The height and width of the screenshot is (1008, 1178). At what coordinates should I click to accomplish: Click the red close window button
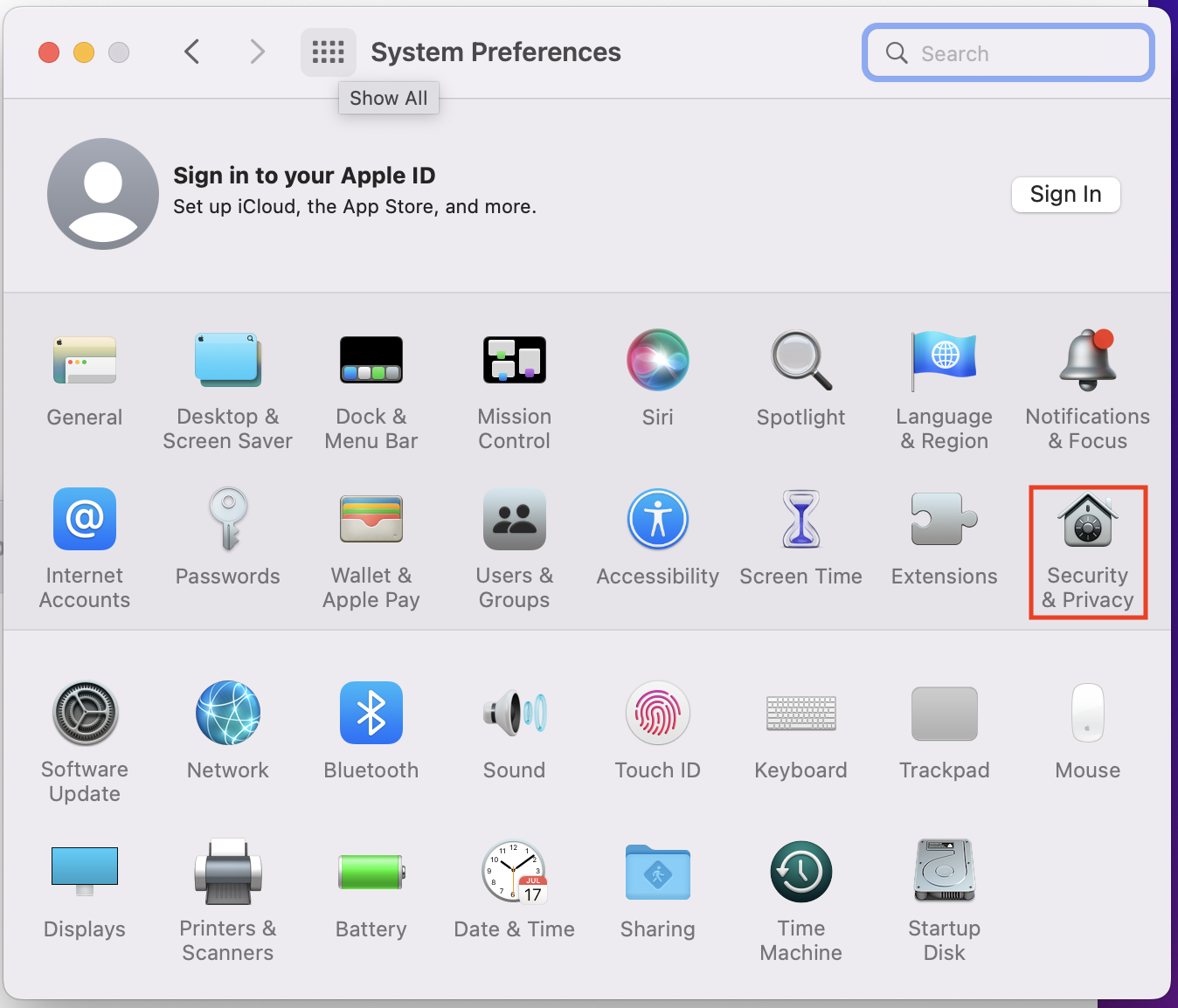pyautogui.click(x=49, y=52)
